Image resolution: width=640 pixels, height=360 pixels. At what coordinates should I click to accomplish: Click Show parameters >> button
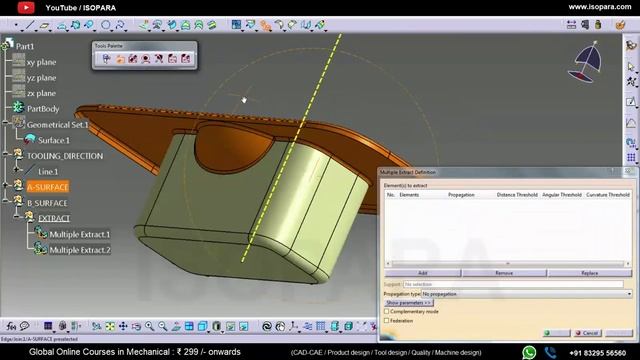click(x=409, y=303)
